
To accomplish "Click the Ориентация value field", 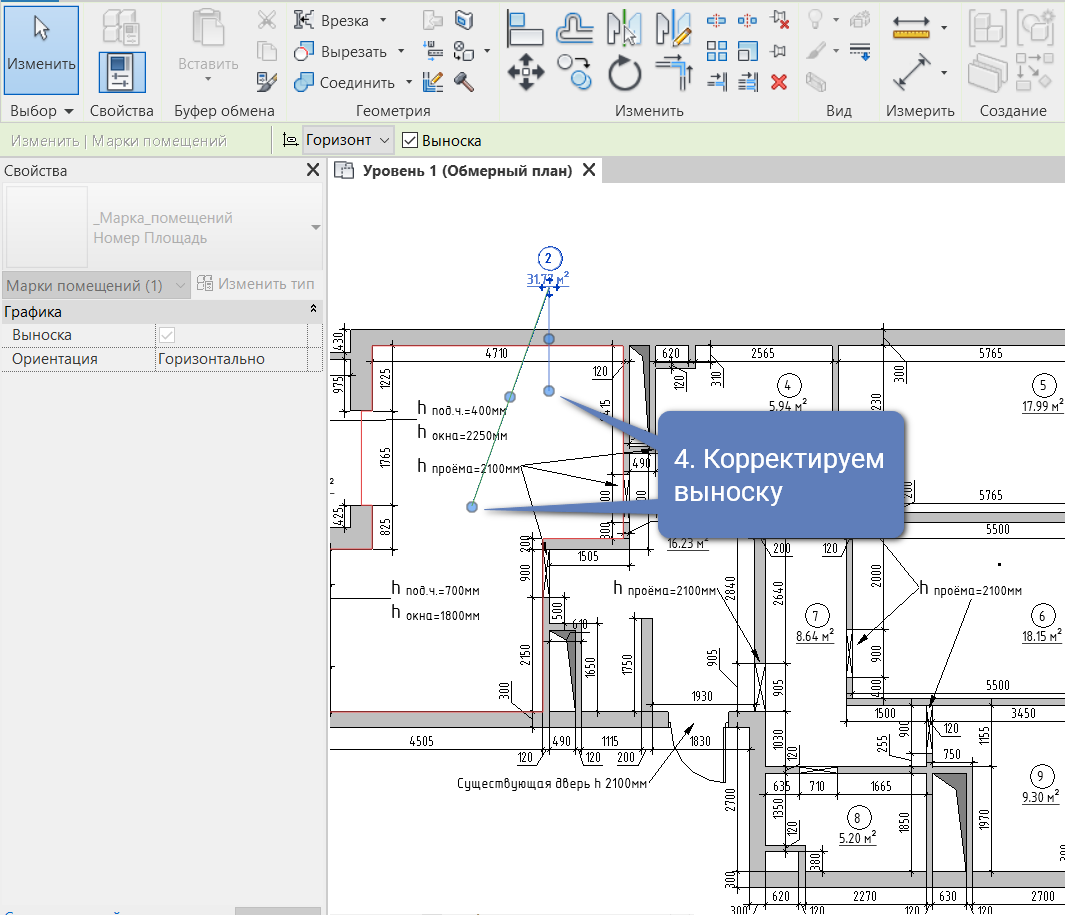I will 238,359.
